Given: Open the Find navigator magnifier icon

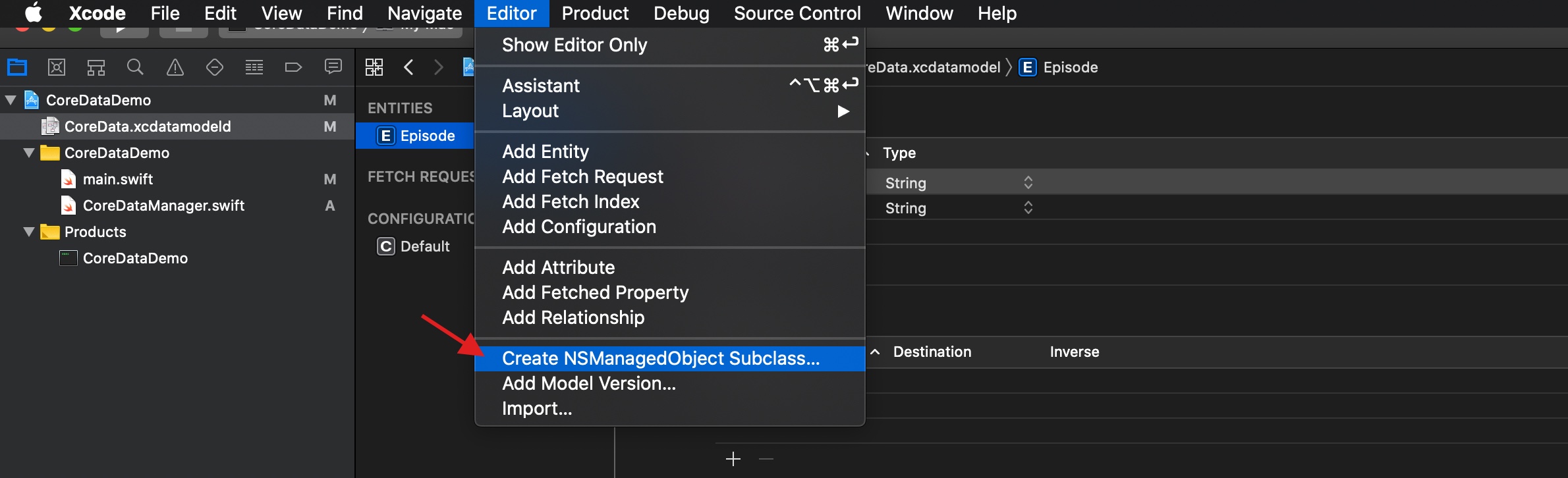Looking at the screenshot, I should 135,67.
